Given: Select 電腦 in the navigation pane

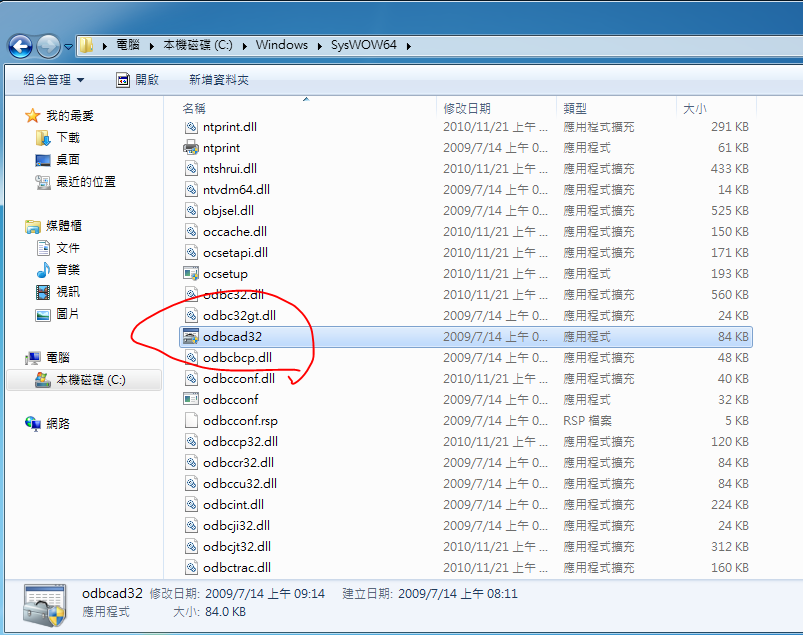Looking at the screenshot, I should coord(58,357).
